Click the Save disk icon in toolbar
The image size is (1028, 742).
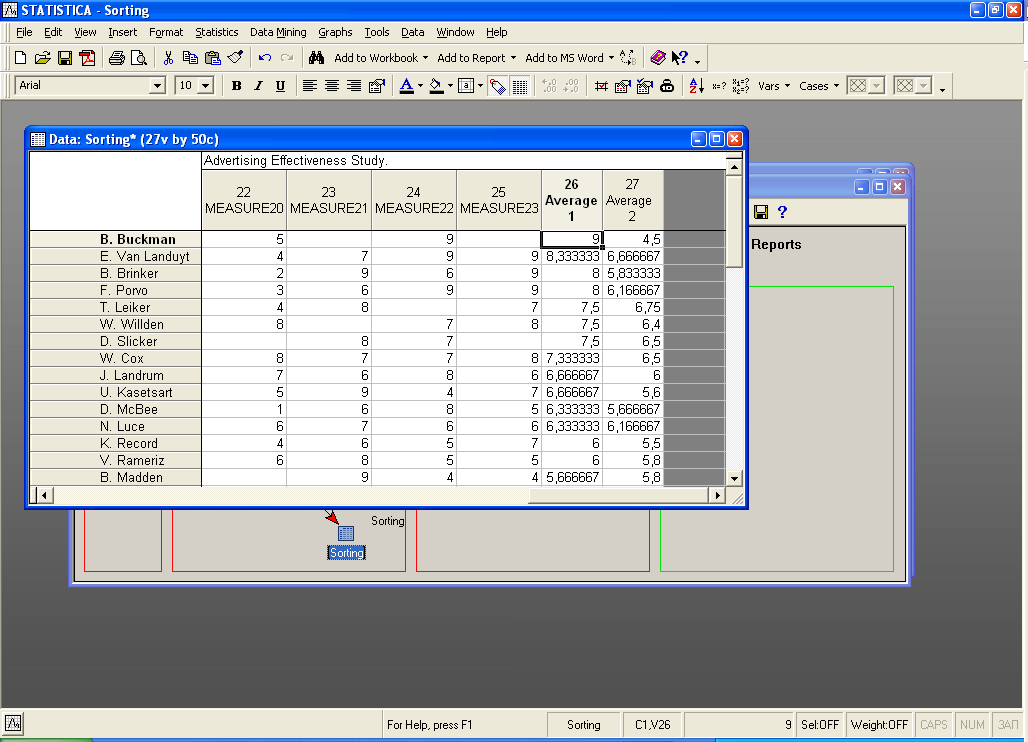point(64,58)
